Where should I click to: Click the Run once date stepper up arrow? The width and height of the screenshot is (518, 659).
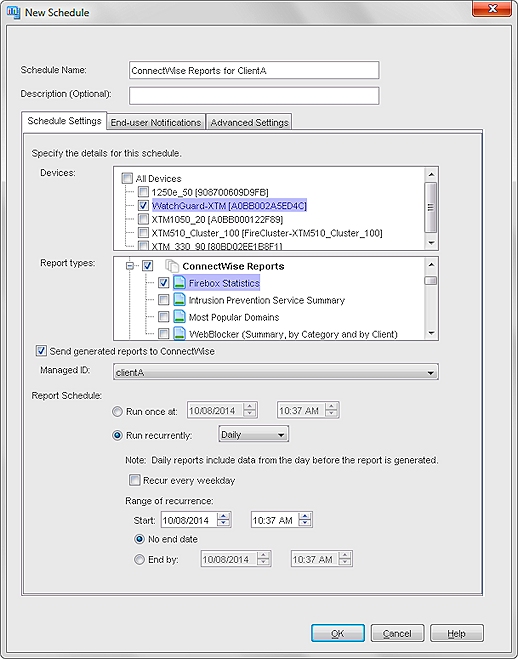tap(250, 406)
